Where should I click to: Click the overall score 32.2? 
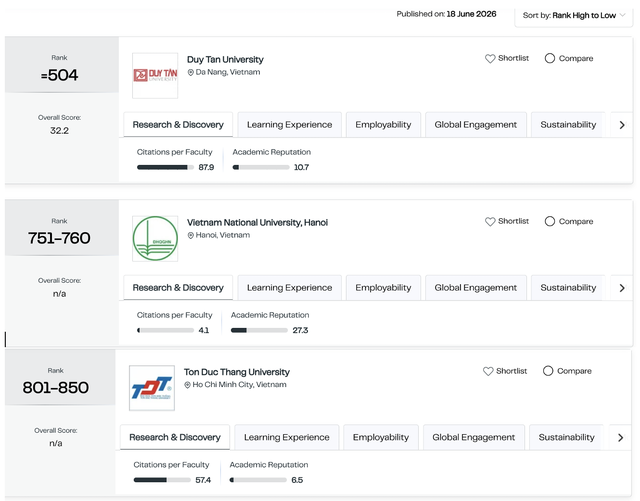(59, 131)
